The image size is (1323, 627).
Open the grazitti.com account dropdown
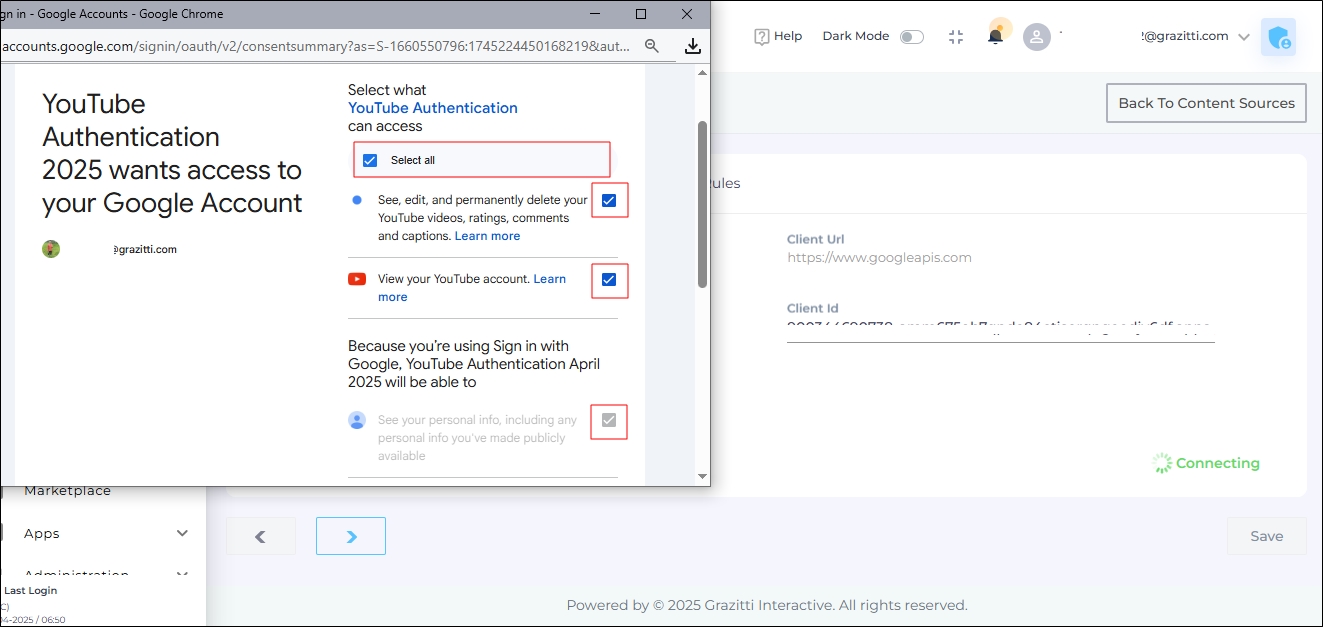click(1243, 37)
